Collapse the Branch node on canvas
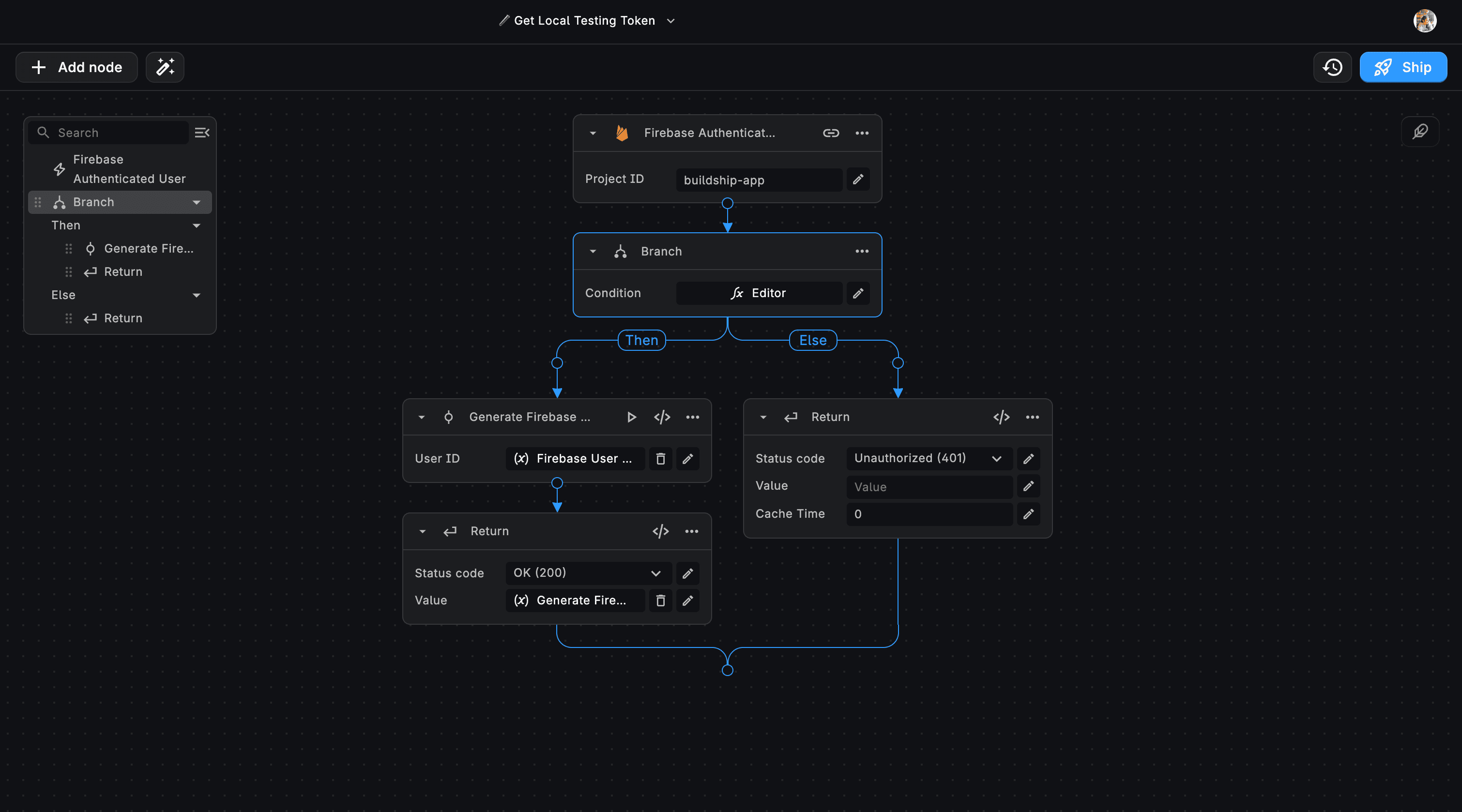The width and height of the screenshot is (1462, 812). tap(593, 251)
